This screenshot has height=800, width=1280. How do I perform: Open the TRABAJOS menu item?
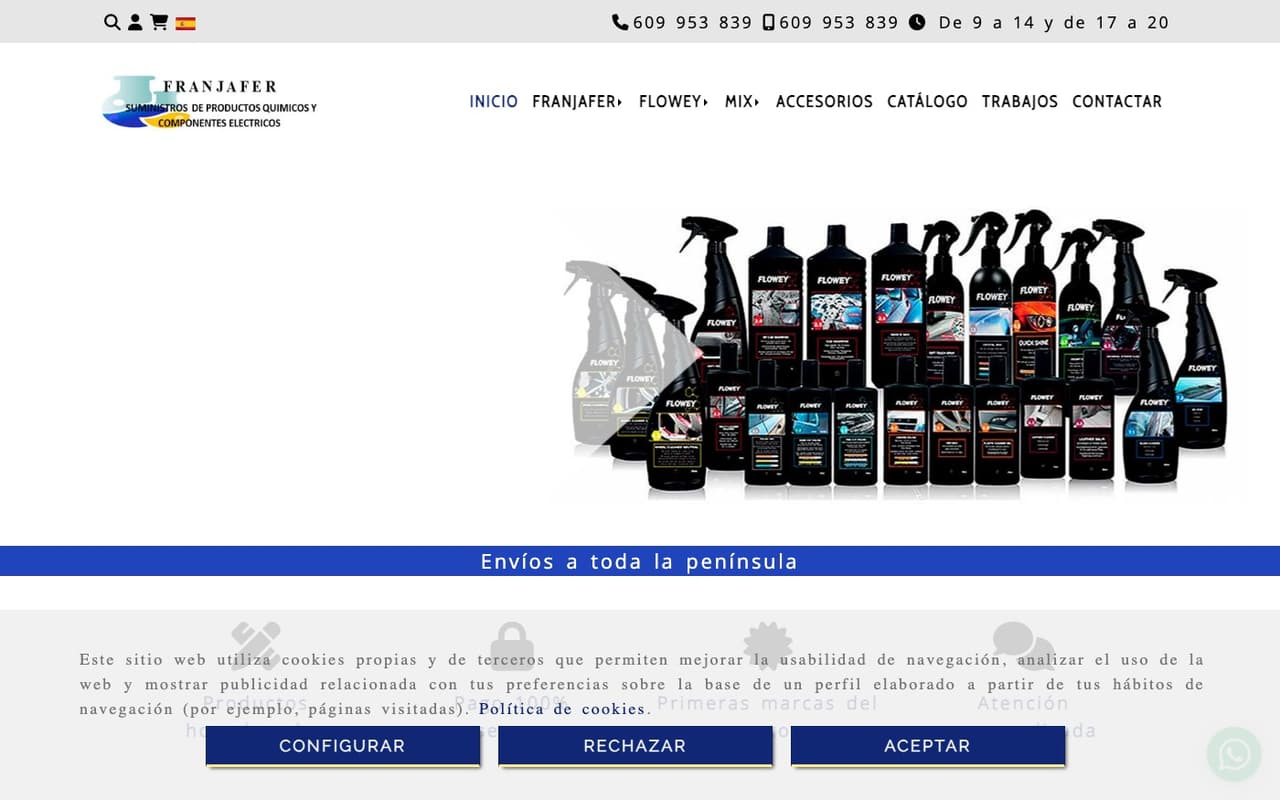coord(1019,101)
